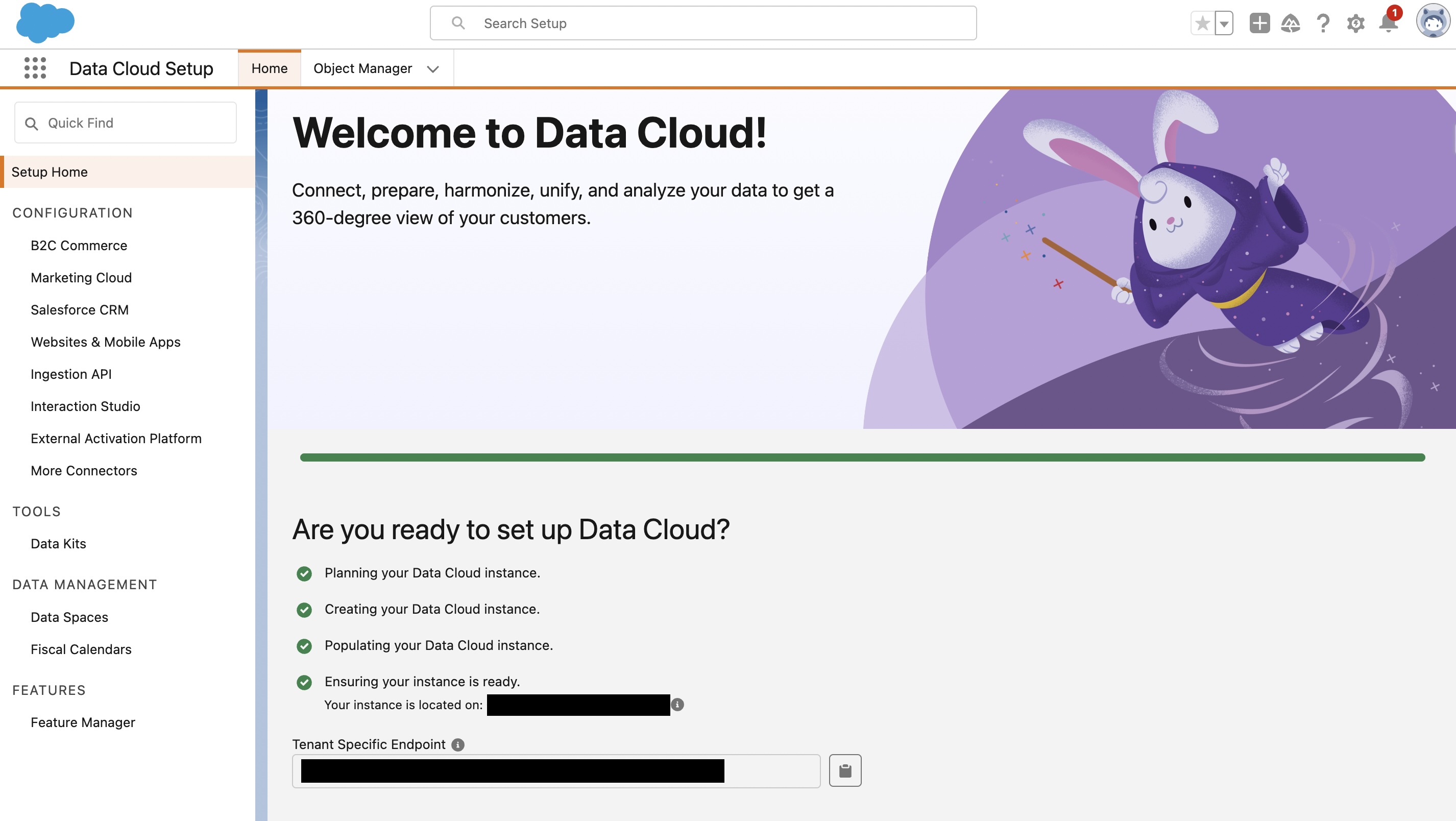Open Fiscal Calendars
The height and width of the screenshot is (821, 1456).
pyautogui.click(x=81, y=649)
